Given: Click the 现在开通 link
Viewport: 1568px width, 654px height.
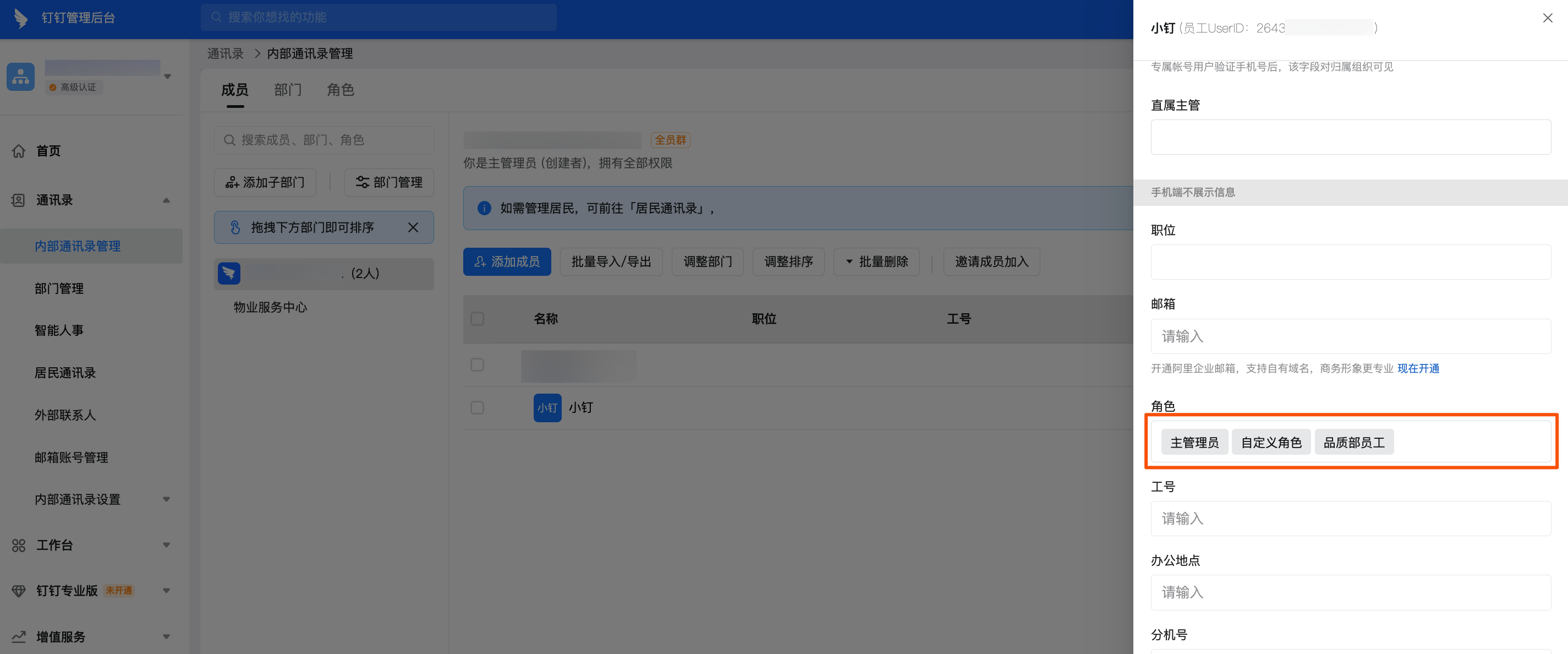Looking at the screenshot, I should [1418, 368].
